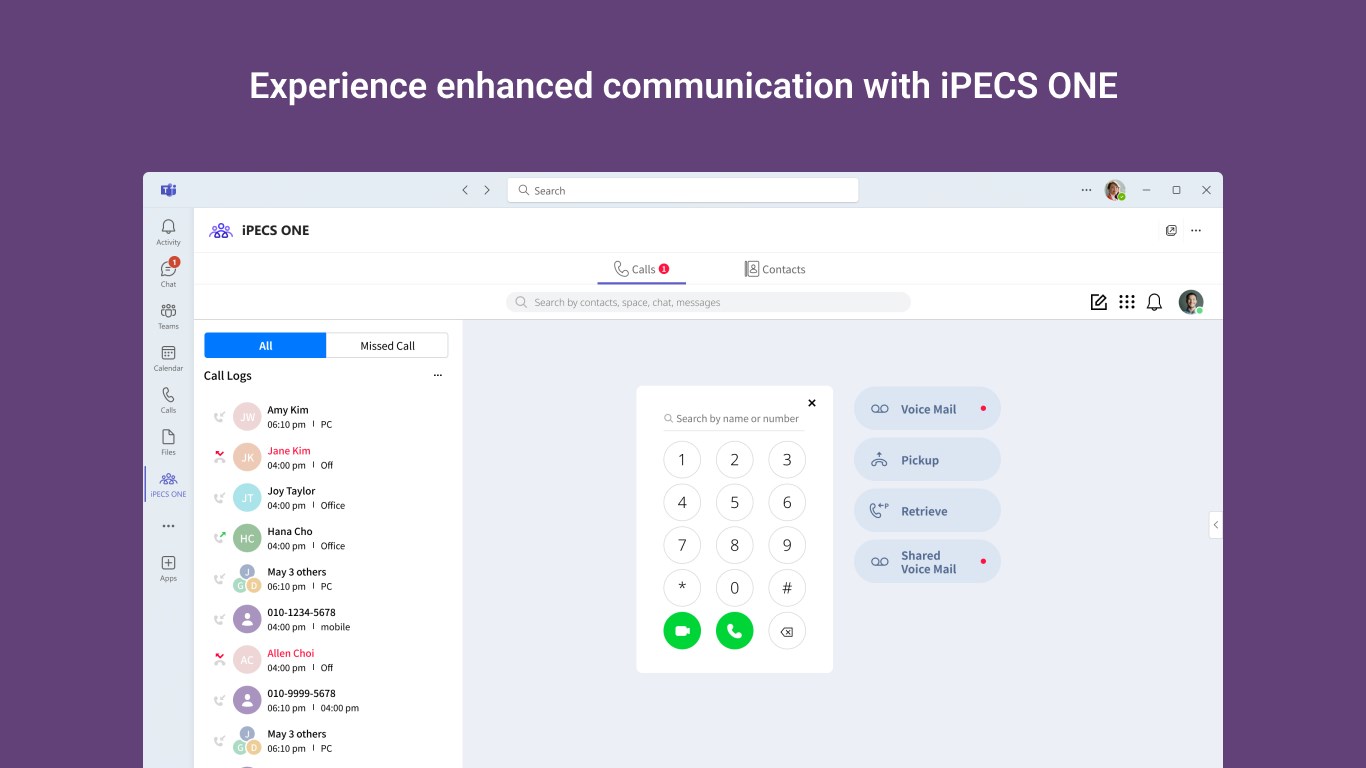Screen dimensions: 1366x768
Task: Close the dial pad panel
Action: 812,403
